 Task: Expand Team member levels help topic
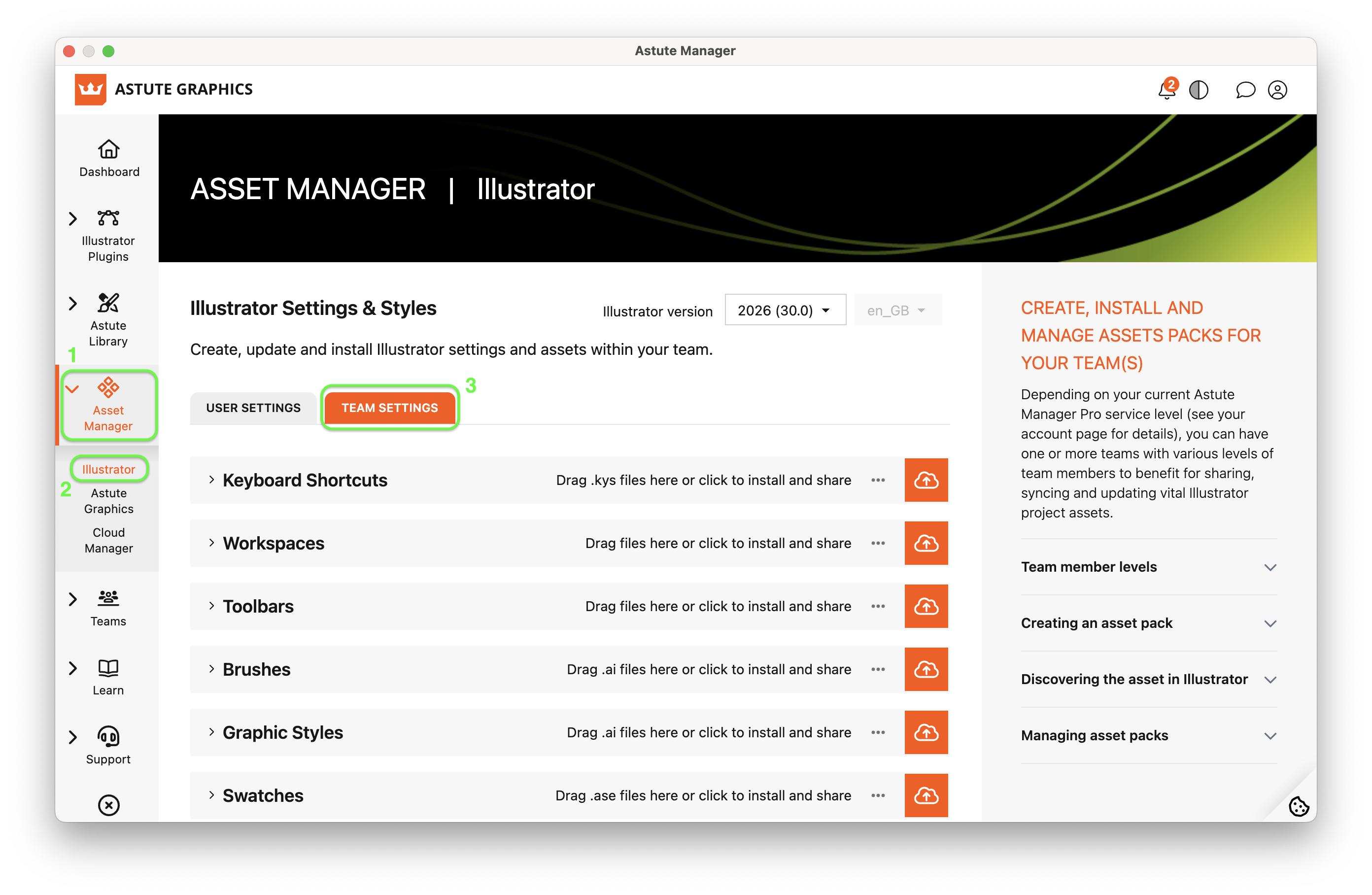pos(1148,567)
